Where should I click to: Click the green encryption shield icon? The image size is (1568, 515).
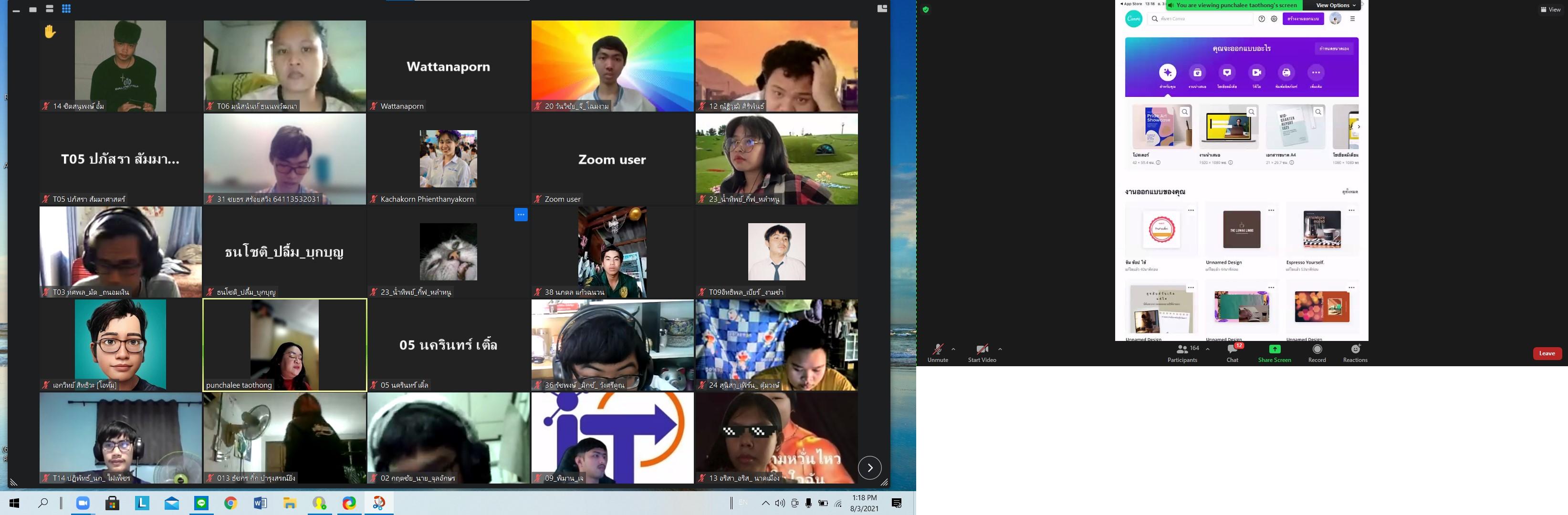click(926, 10)
